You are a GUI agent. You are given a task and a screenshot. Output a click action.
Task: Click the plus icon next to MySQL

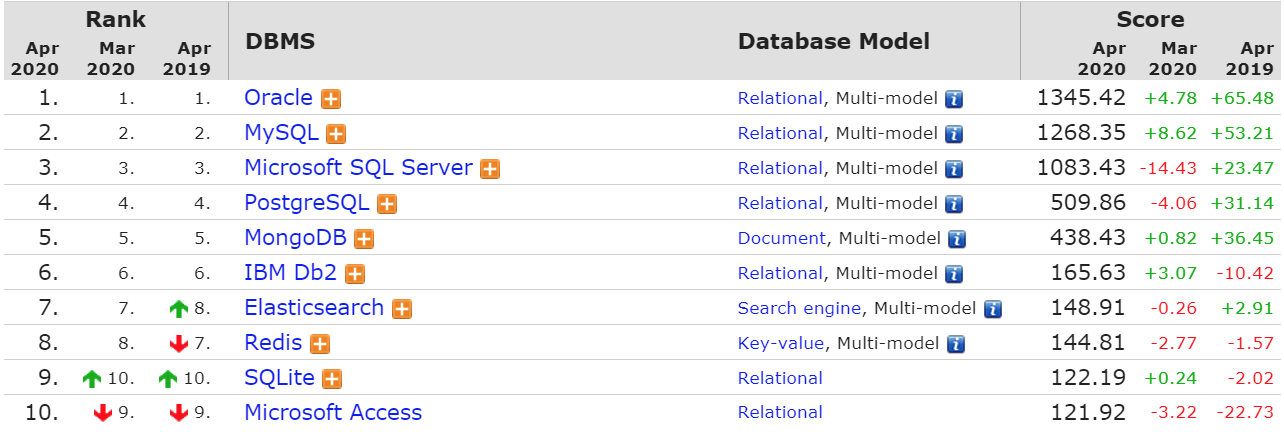click(336, 134)
